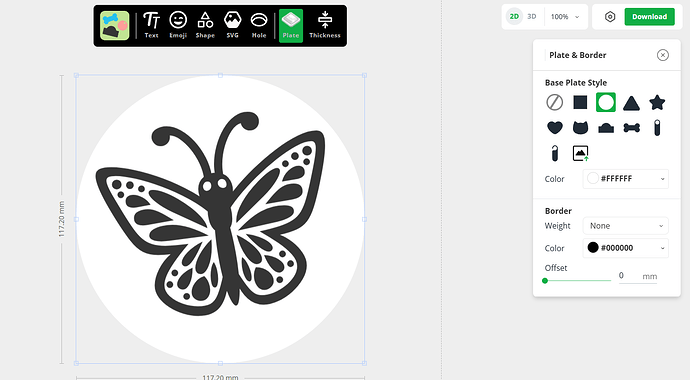Viewport: 690px width, 380px height.
Task: Select the Hole tool
Action: point(259,26)
